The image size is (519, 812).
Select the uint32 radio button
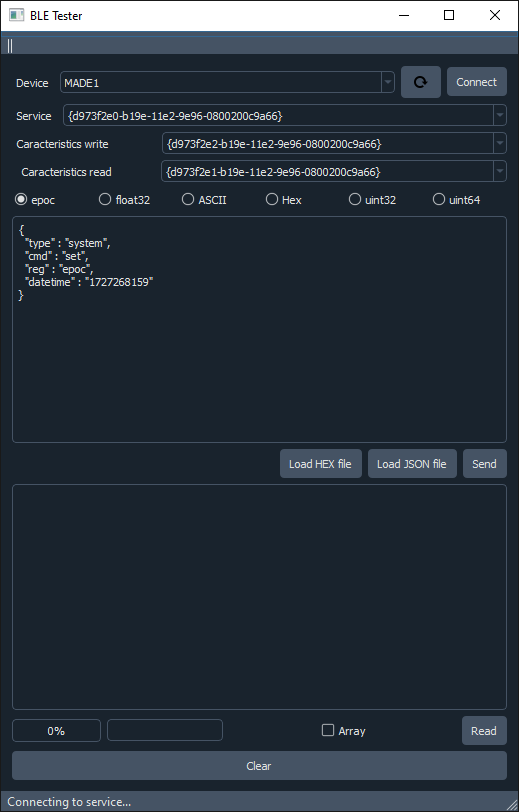coord(372,199)
